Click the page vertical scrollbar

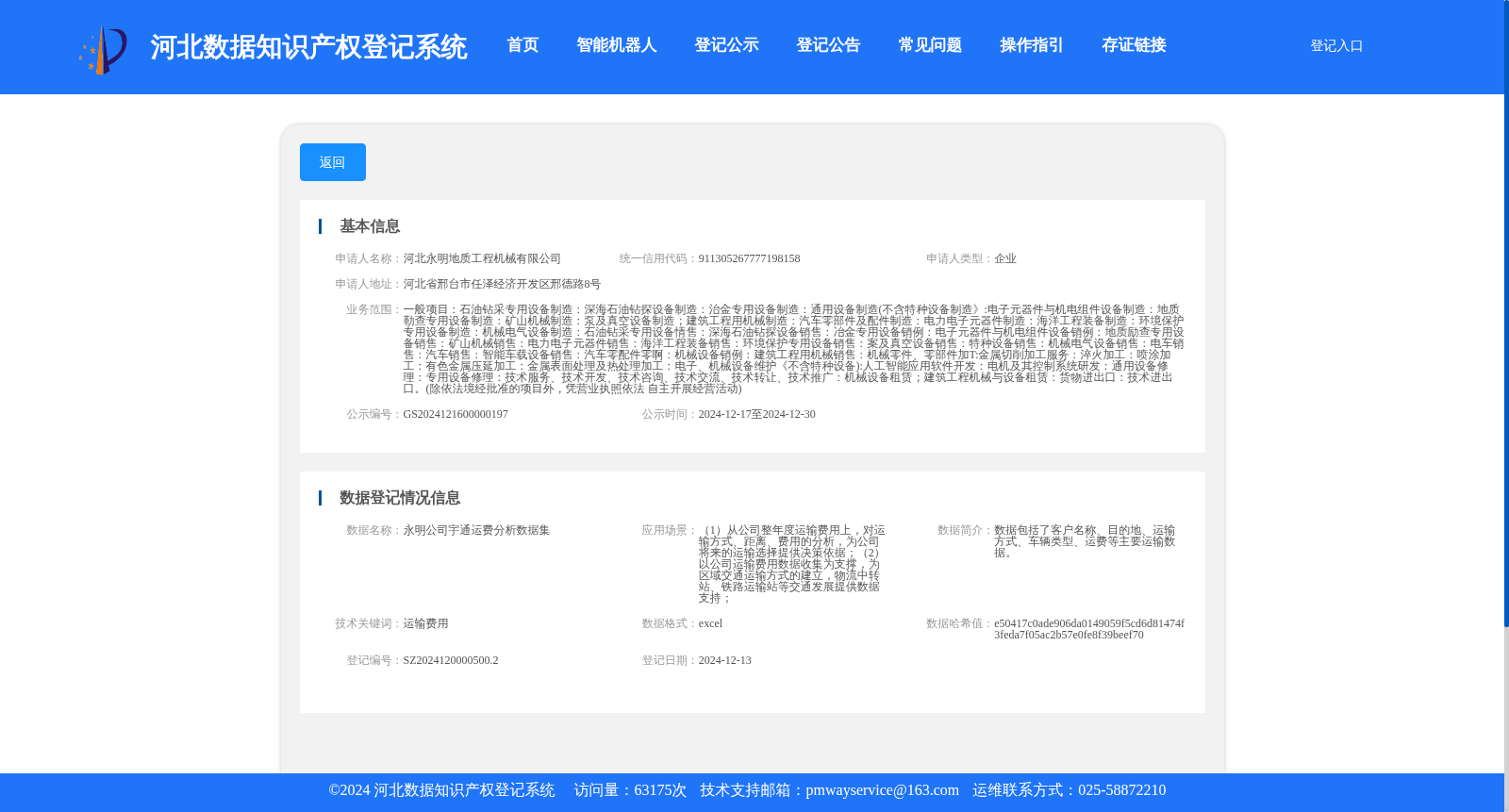(1506, 313)
